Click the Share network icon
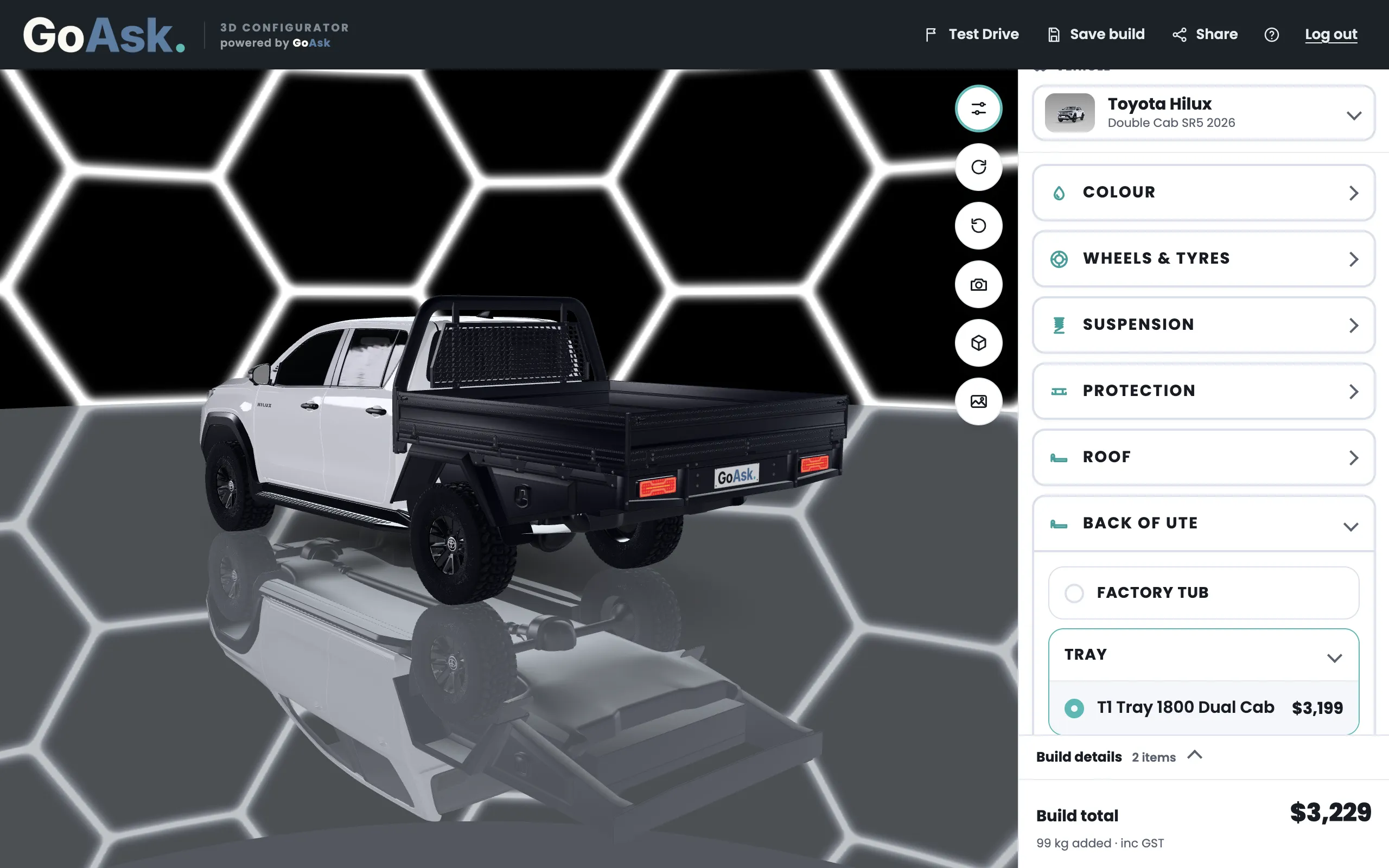1389x868 pixels. (1180, 35)
